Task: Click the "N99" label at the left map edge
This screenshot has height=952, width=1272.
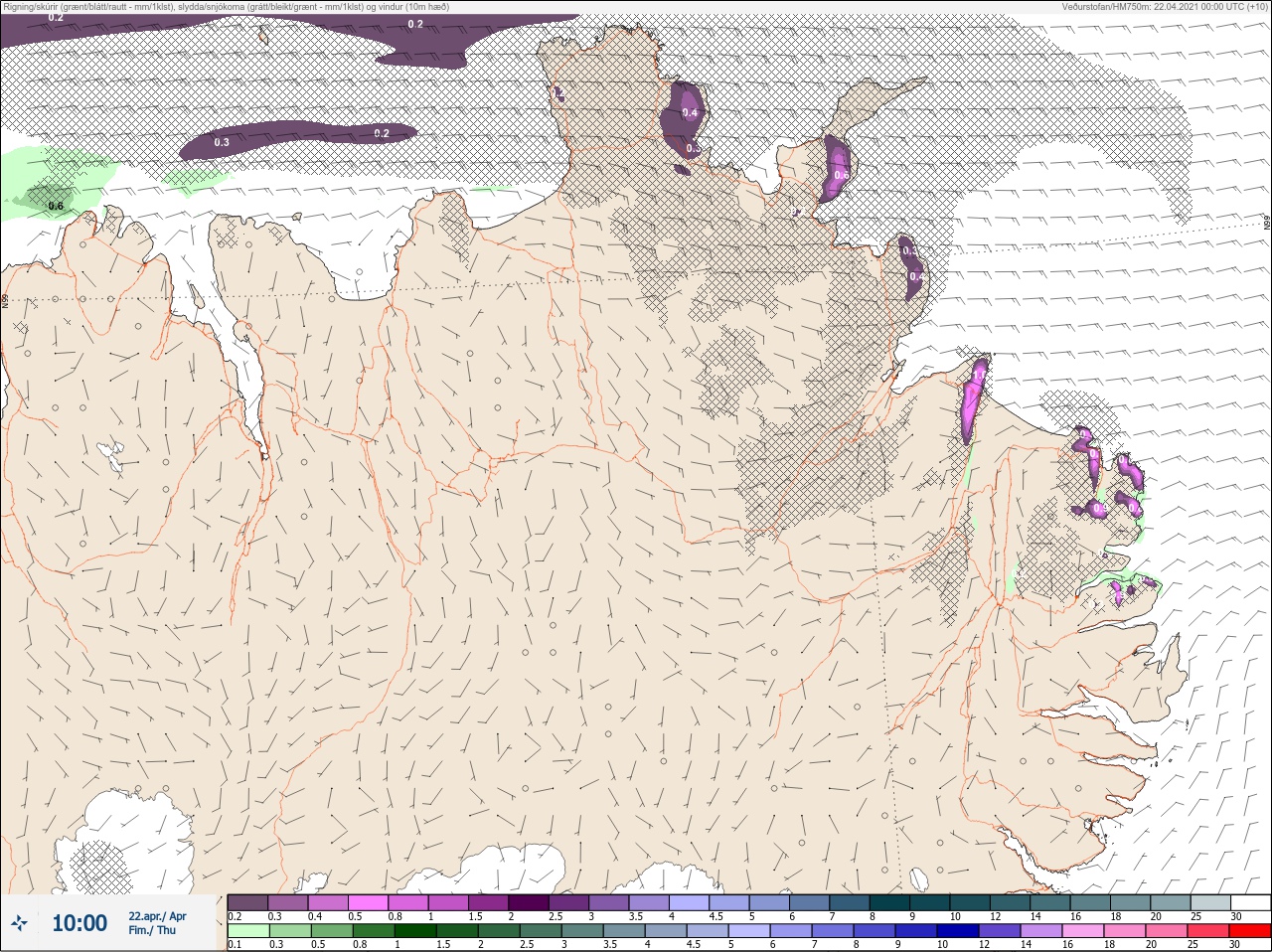Action: coord(5,299)
